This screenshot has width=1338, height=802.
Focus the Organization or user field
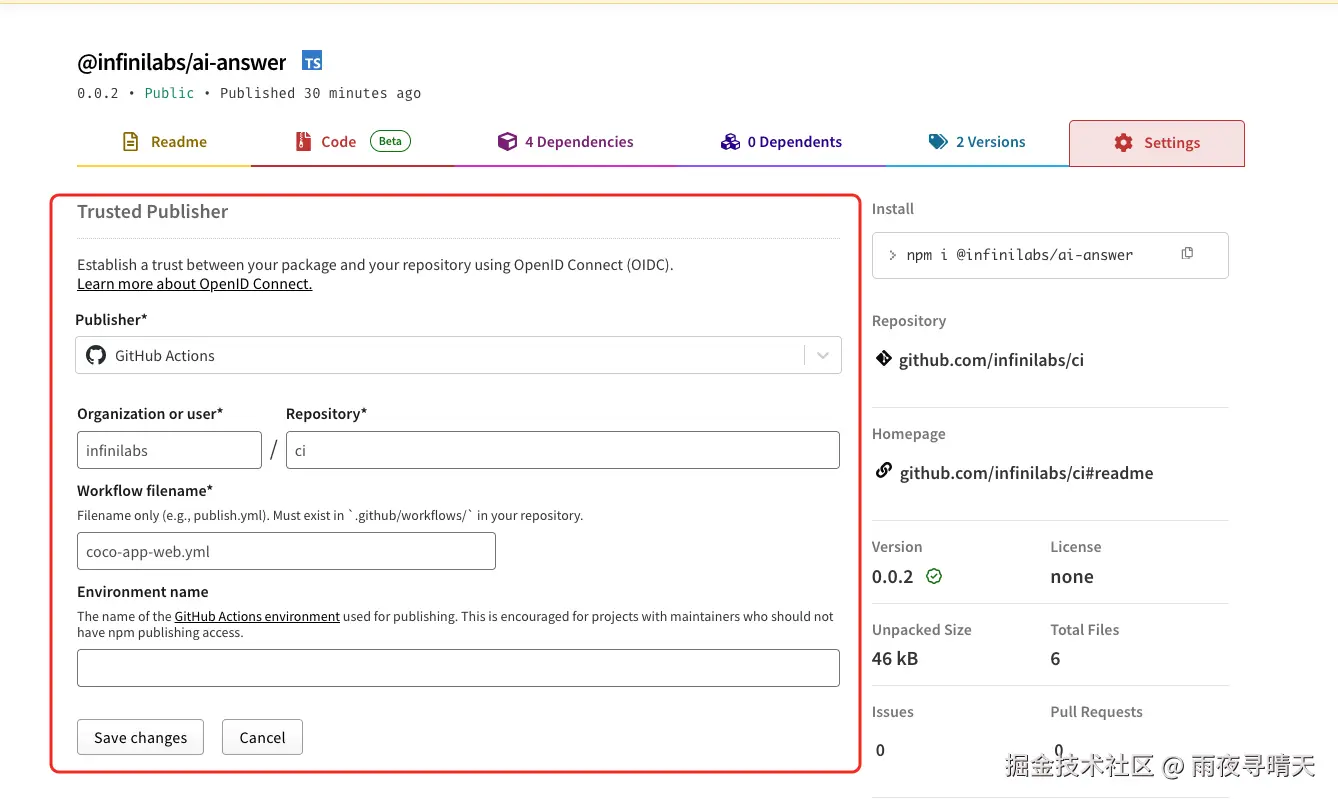[x=169, y=450]
